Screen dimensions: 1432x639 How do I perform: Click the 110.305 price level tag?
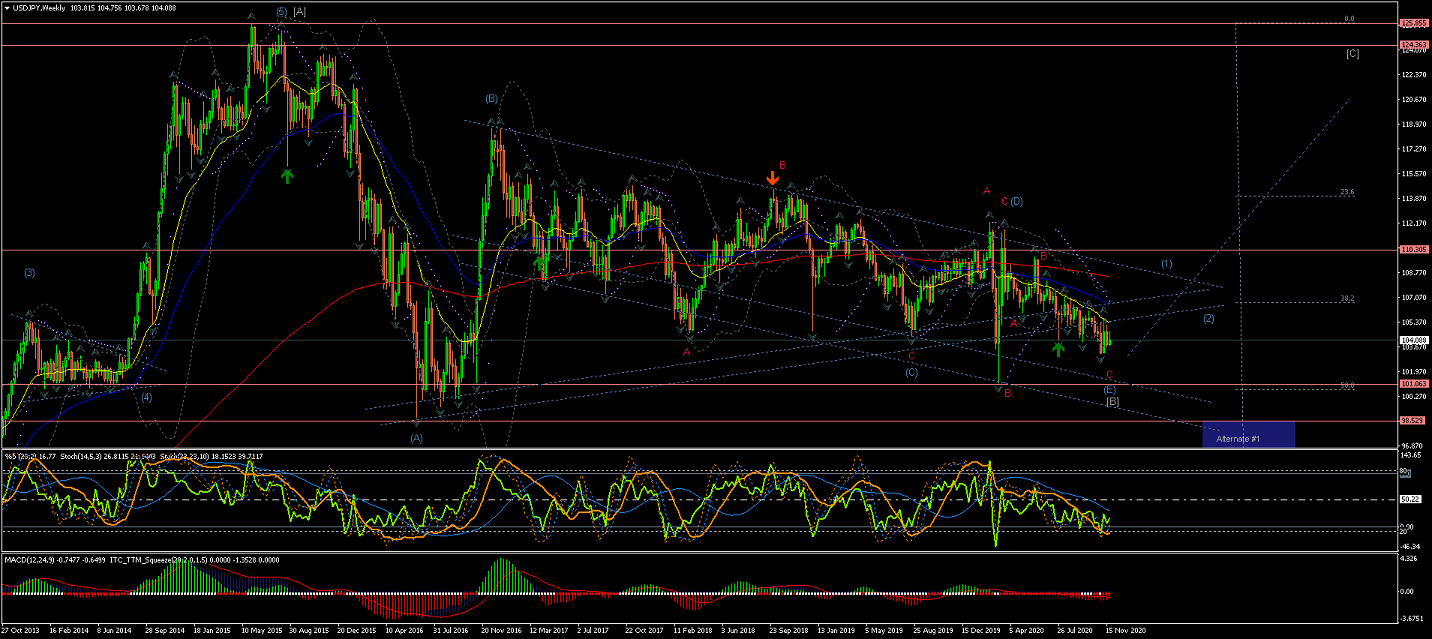coord(1413,250)
